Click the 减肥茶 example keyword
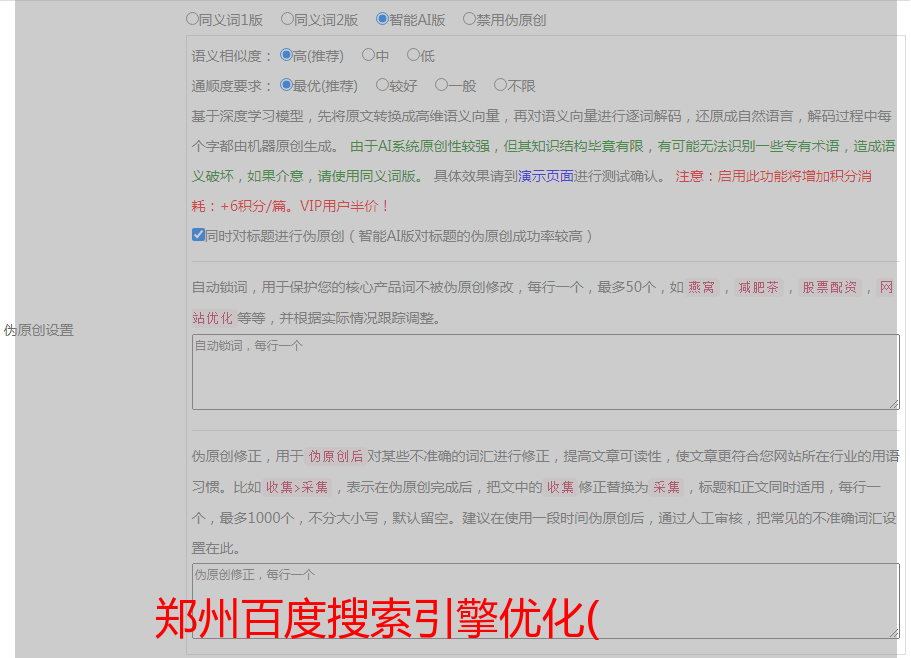Screen dimensions: 911x658 click(x=759, y=287)
